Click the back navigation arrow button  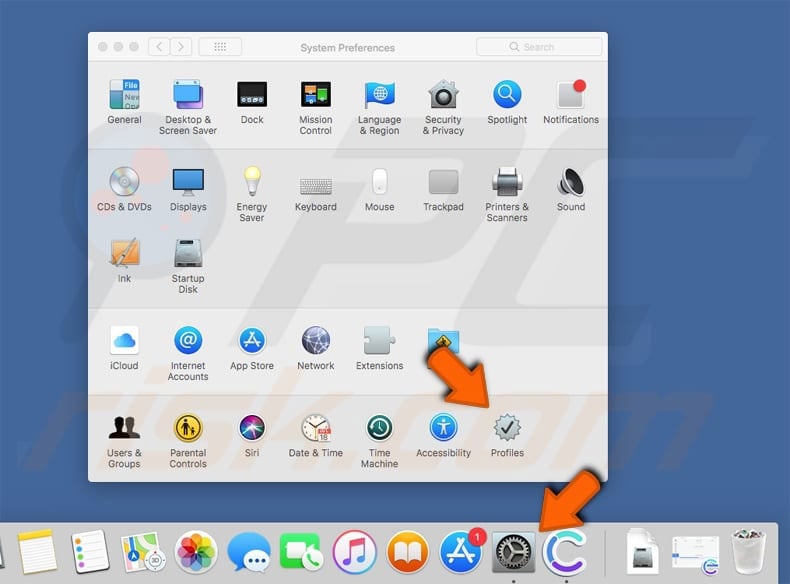159,47
